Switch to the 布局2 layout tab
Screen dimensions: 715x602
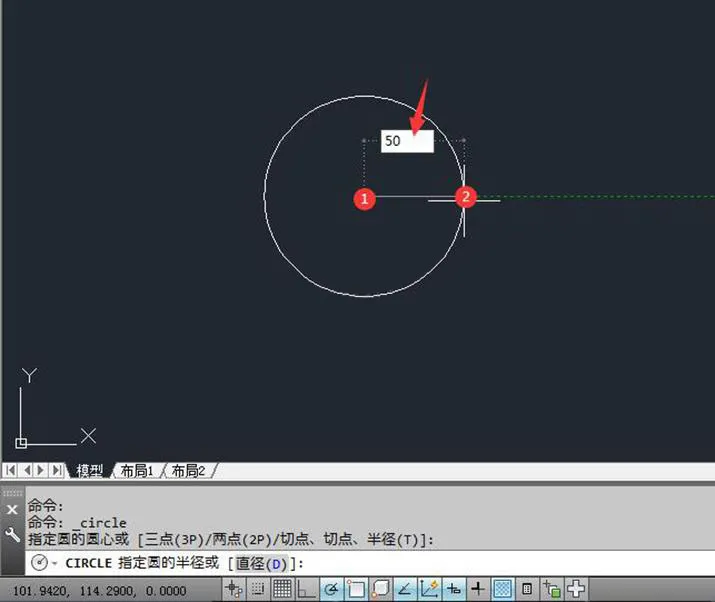(x=188, y=471)
